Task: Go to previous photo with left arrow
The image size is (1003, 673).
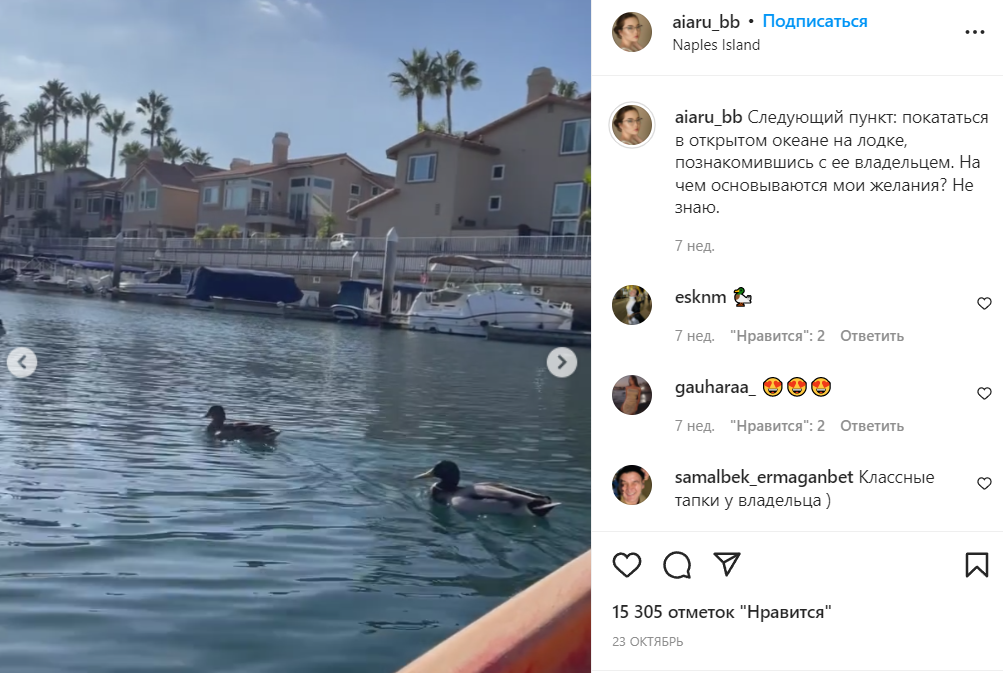Action: (22, 363)
